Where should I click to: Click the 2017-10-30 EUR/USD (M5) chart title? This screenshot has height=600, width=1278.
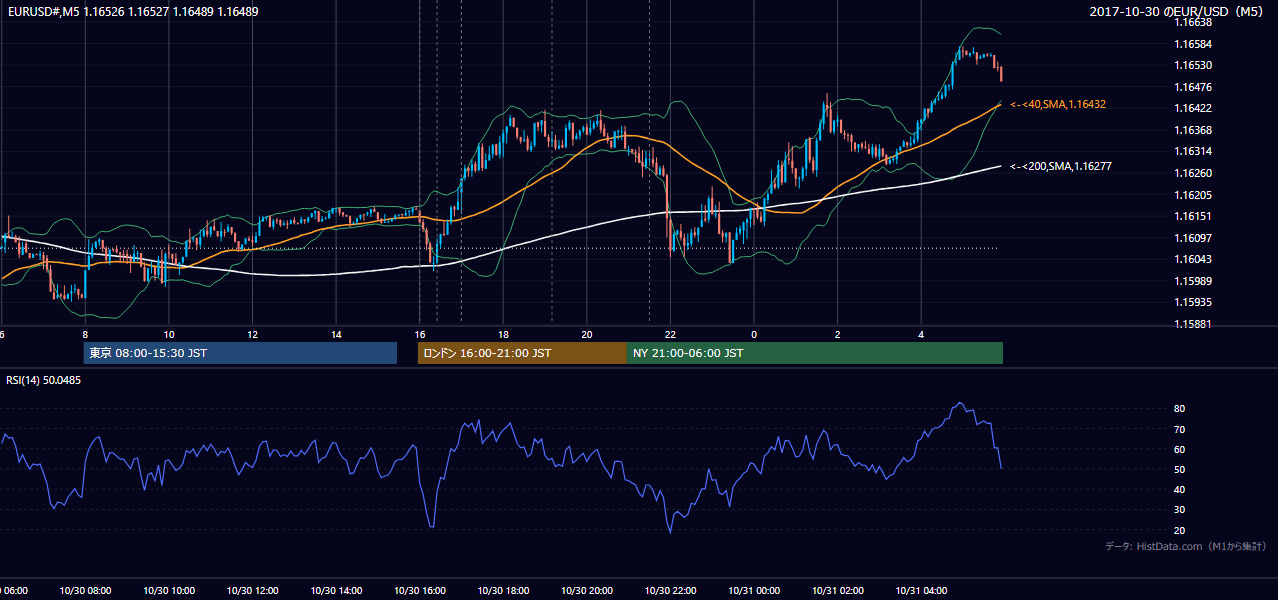pyautogui.click(x=1177, y=12)
